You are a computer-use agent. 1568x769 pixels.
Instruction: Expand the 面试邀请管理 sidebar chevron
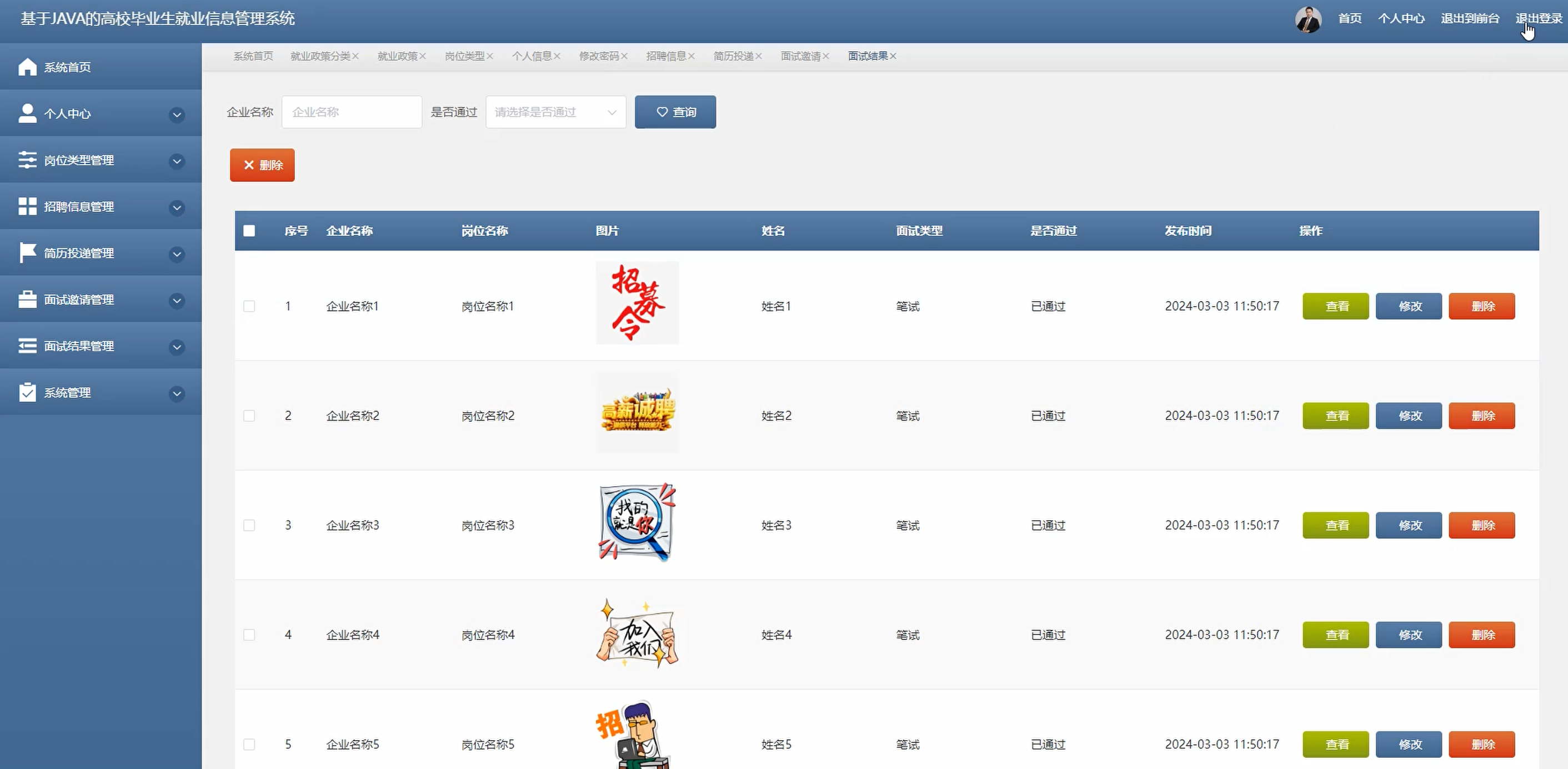point(177,300)
